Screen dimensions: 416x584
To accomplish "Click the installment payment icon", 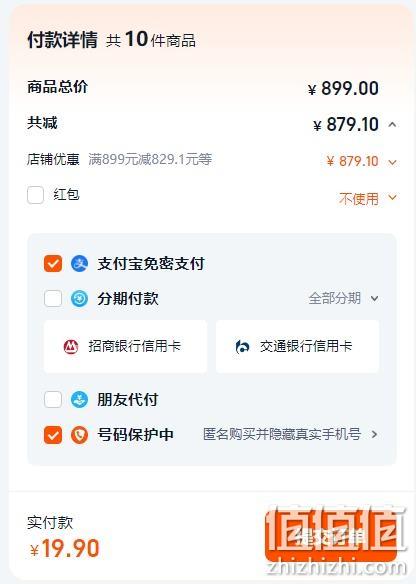I will 79,298.
